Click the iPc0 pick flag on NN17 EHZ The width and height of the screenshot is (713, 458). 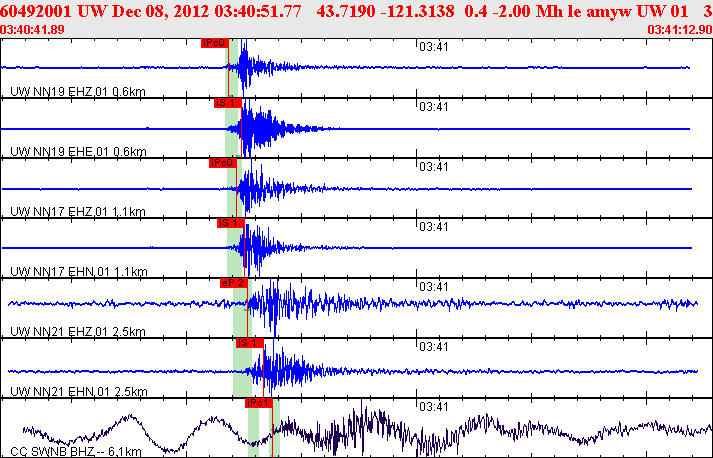[x=222, y=162]
